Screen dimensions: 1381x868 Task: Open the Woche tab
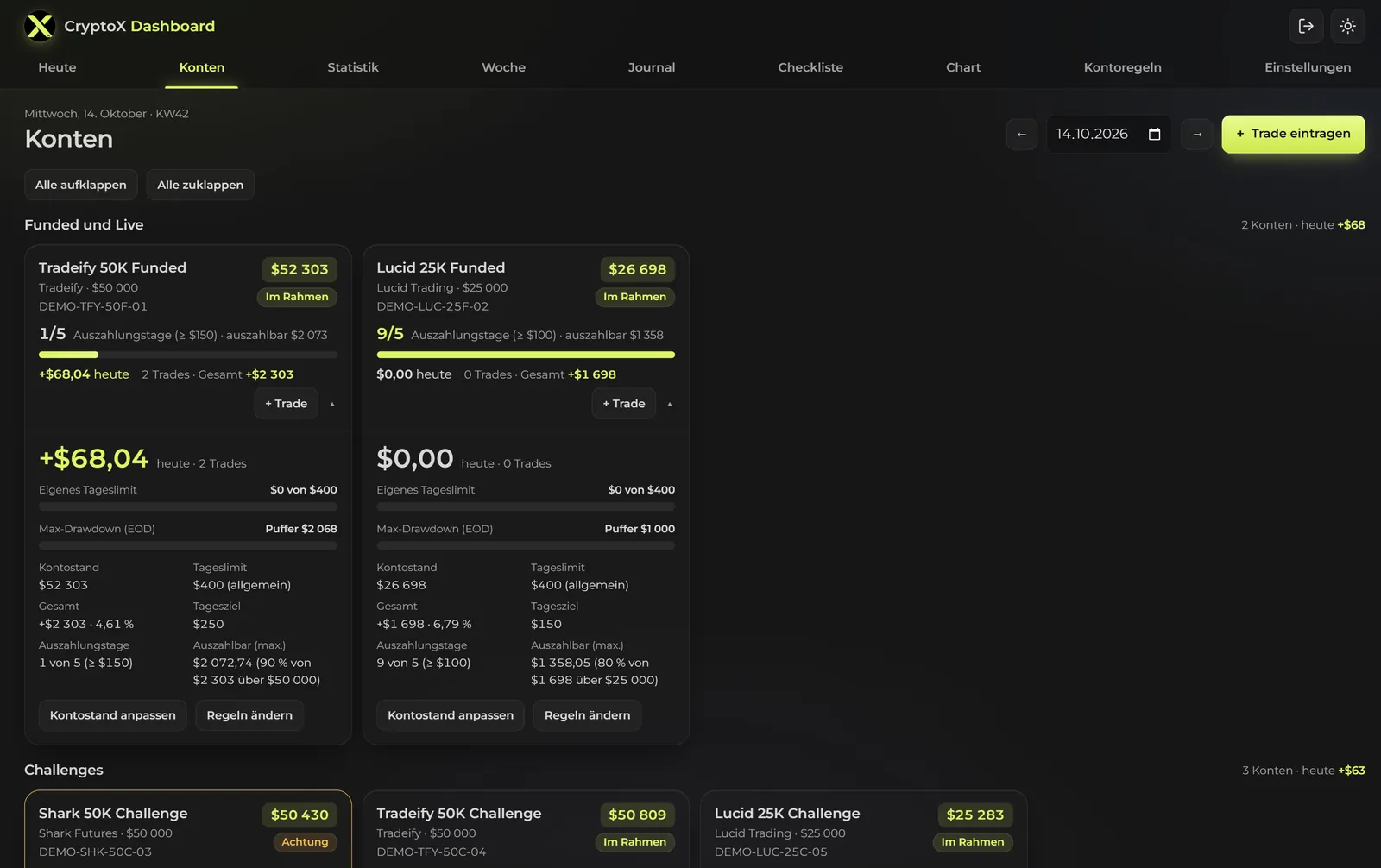503,67
